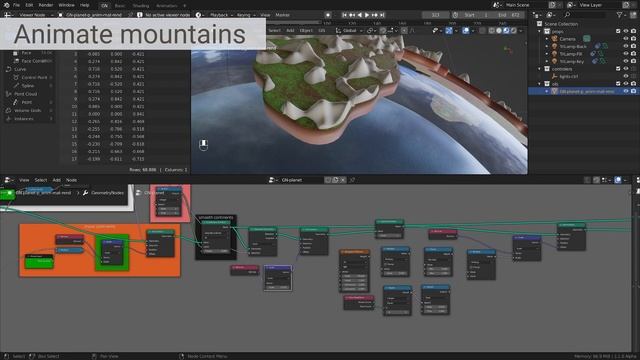Open the timeline View menu

(265, 15)
